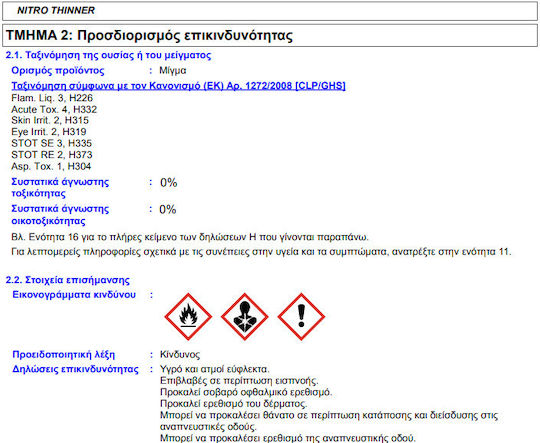Click heading 2.1 Ταξινόμηση της ουσίας
540x443 pixels.
coord(108,55)
